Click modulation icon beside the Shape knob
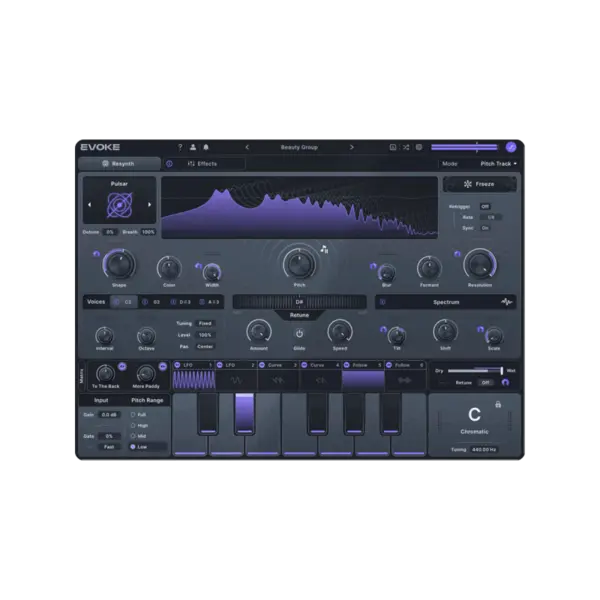Image resolution: width=600 pixels, height=600 pixels. click(96, 254)
